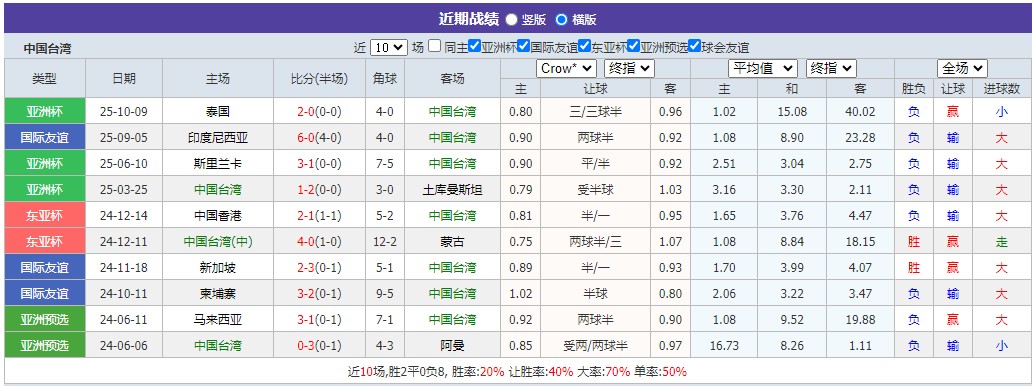Open the 2-1(1-1) score link
The height and width of the screenshot is (386, 1034).
(x=320, y=216)
